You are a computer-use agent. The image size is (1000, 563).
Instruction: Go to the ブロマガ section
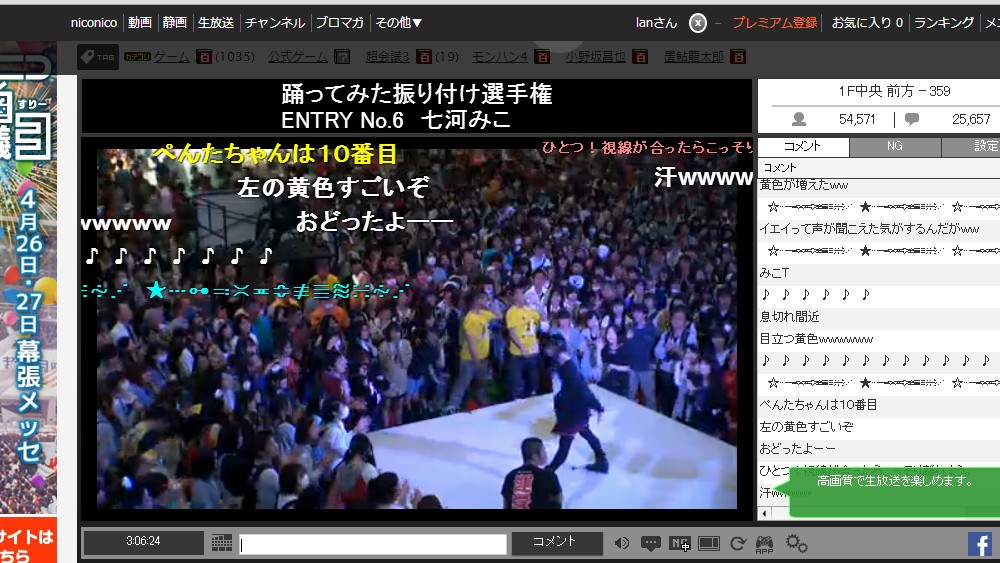[x=340, y=22]
